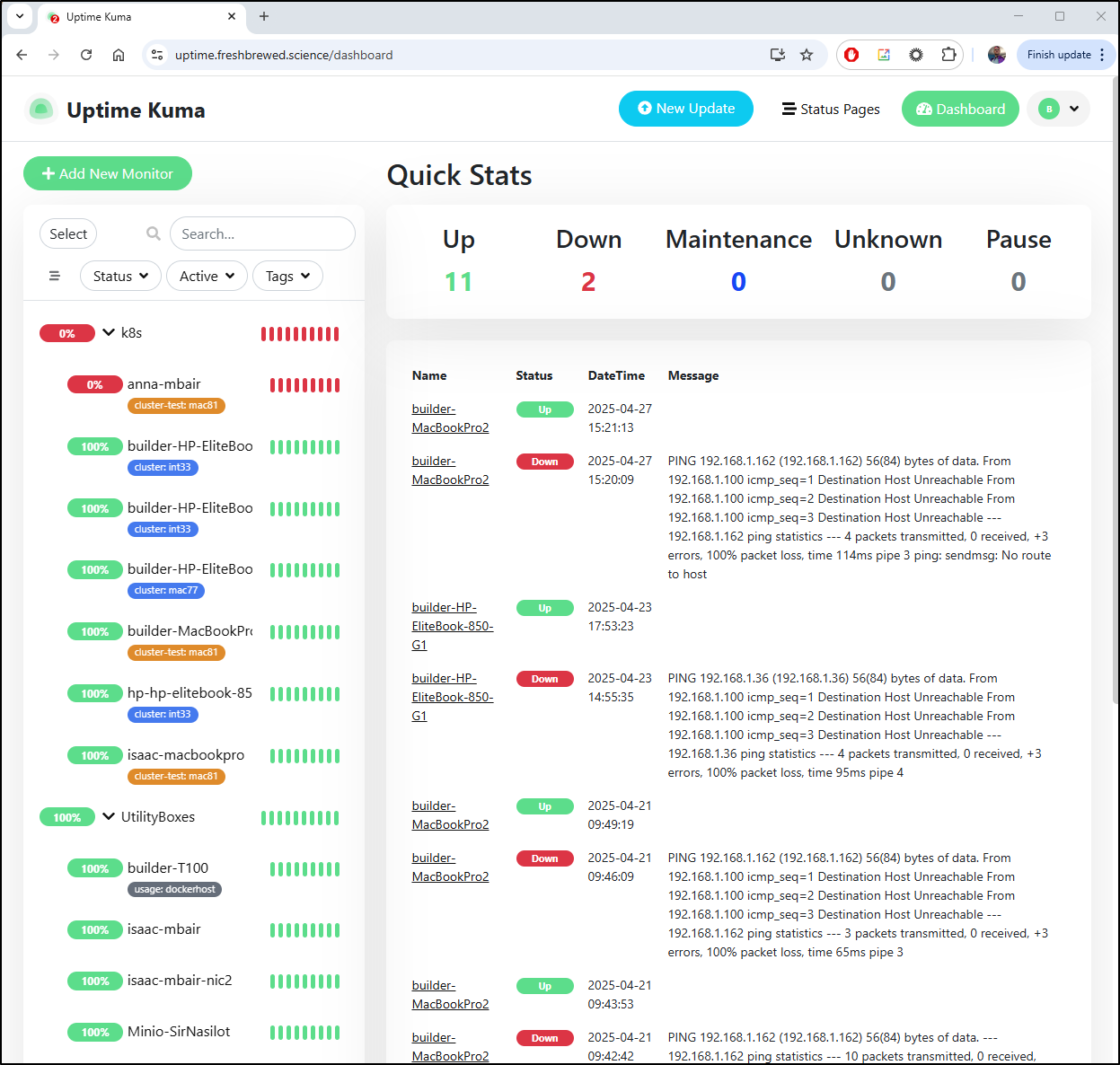Open builder-MacBookPro2 link dated 15:21:13
The width and height of the screenshot is (1120, 1065).
pos(450,418)
